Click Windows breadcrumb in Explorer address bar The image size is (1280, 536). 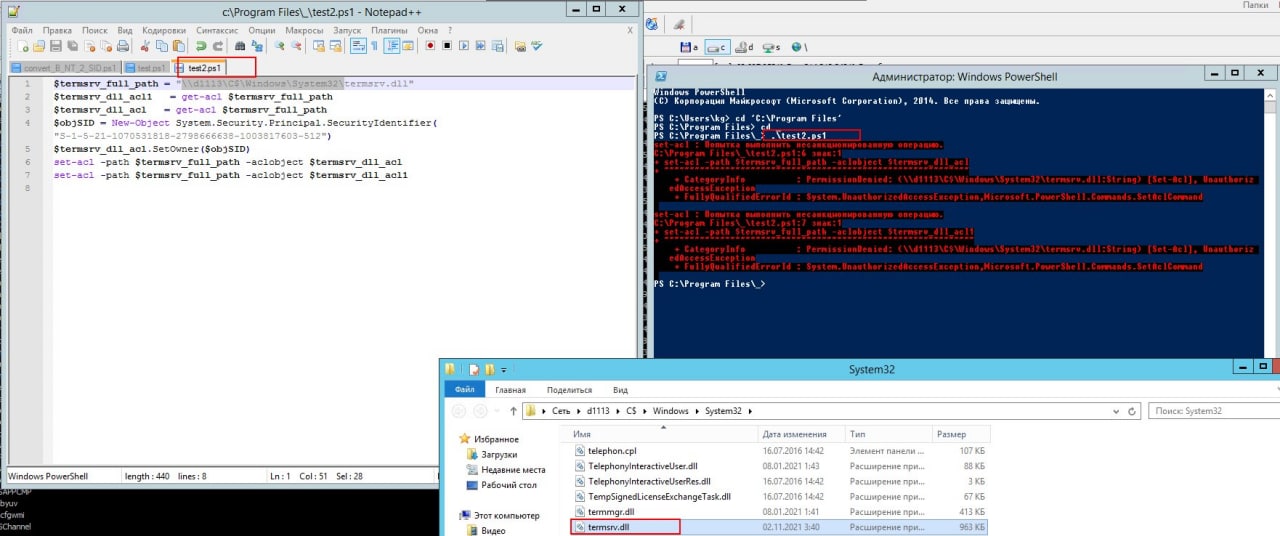(671, 411)
